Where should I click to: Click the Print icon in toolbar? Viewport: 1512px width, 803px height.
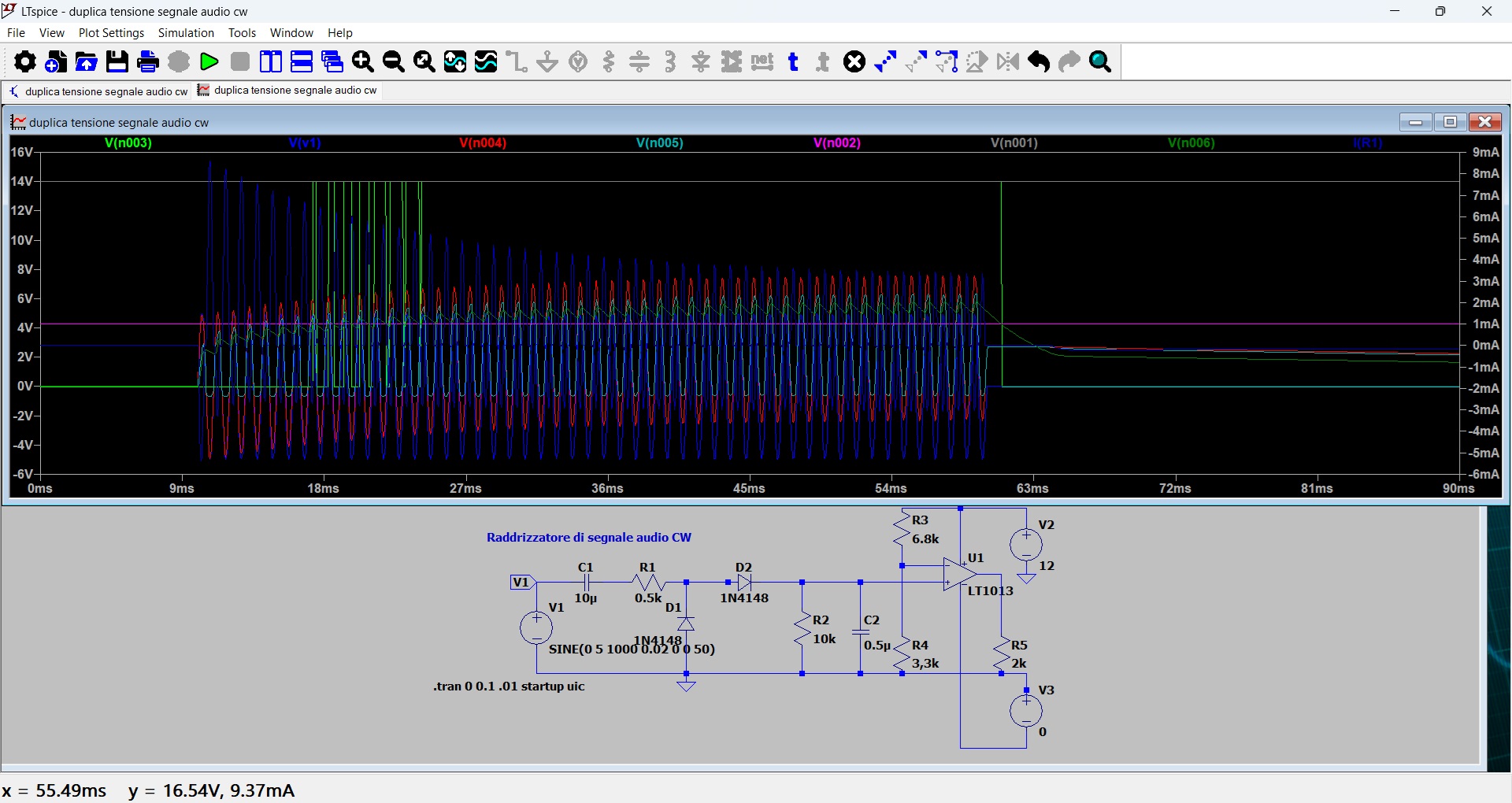point(148,61)
